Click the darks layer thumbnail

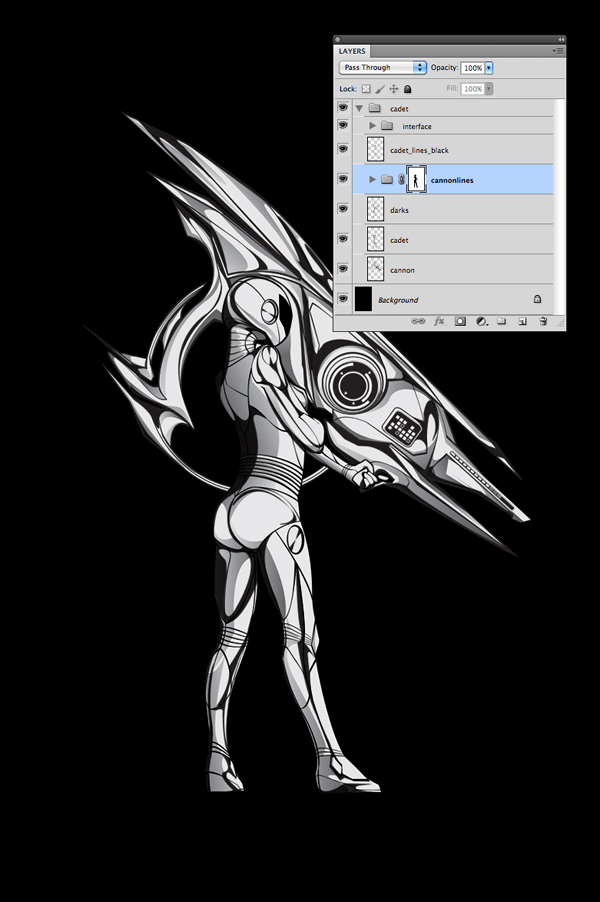tap(376, 209)
